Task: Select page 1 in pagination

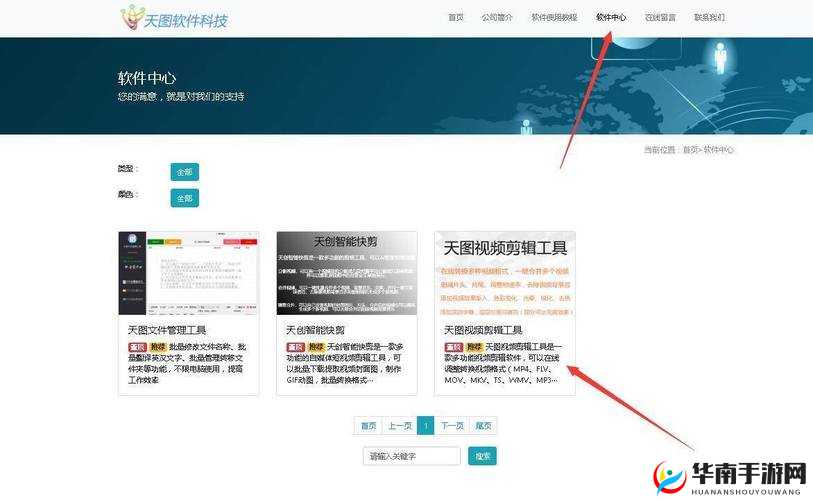Action: coord(426,426)
